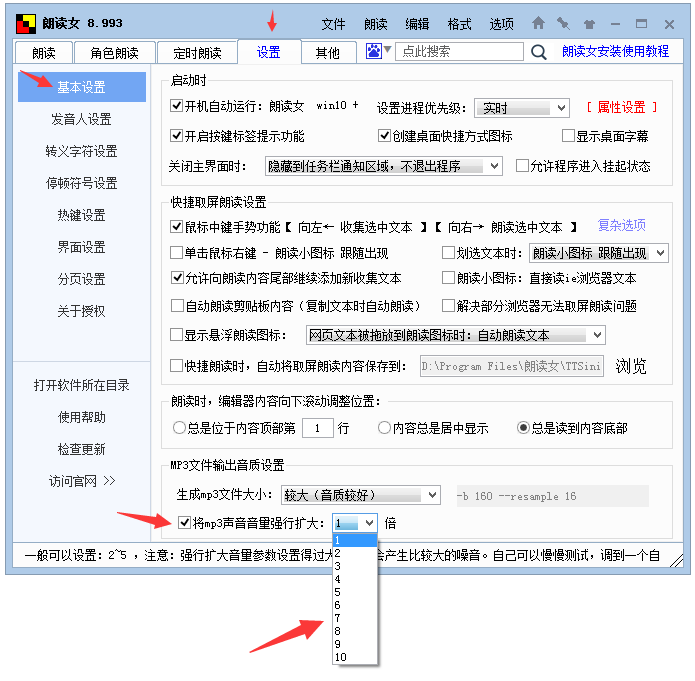Click the home icon in title bar
The image size is (695, 681).
[x=538, y=23]
